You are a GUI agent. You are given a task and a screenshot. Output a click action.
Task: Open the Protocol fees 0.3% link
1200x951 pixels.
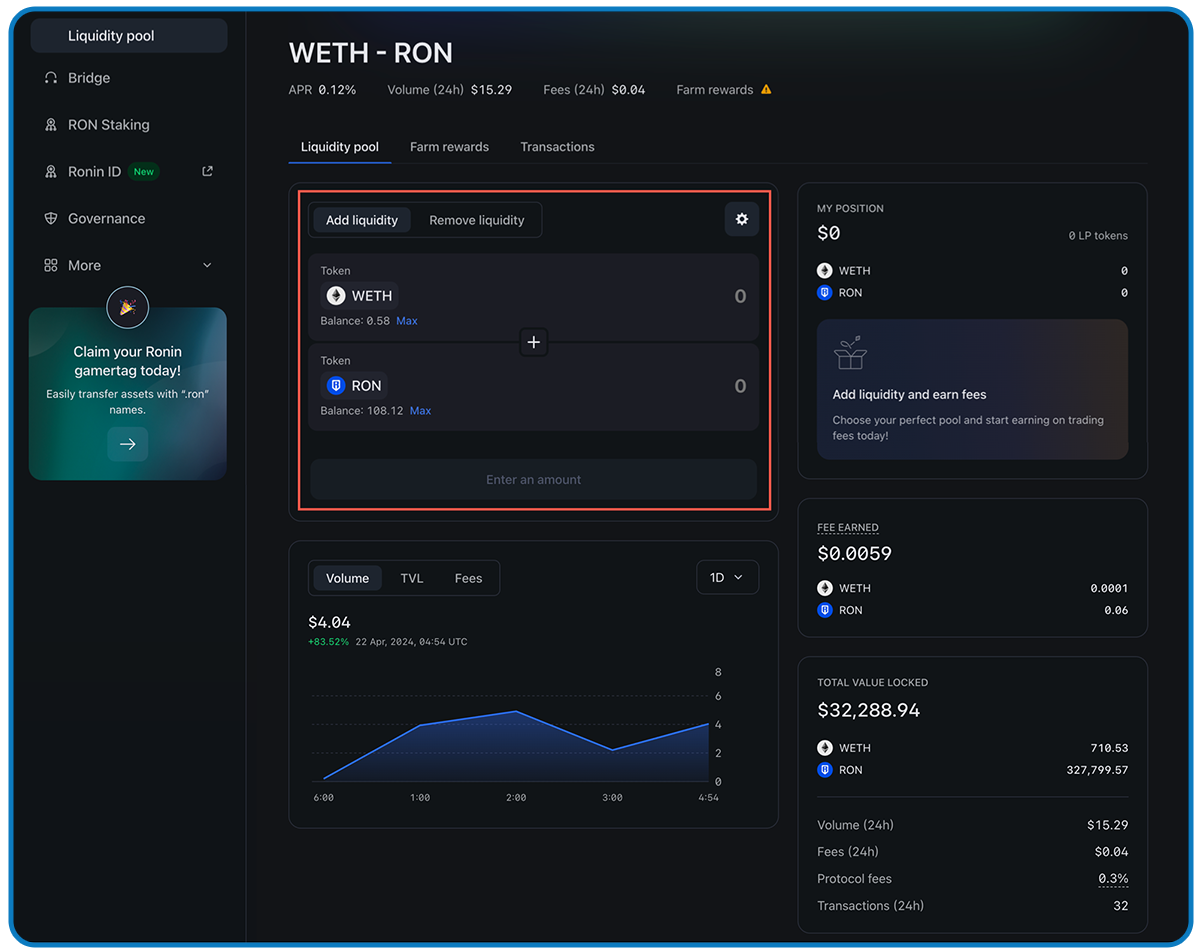(1113, 878)
